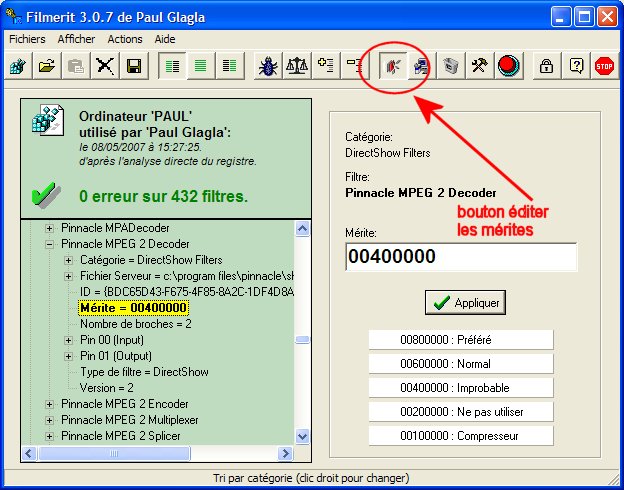Viewport: 624px width, 490px height.
Task: Save with the floppy disk icon
Action: point(134,66)
